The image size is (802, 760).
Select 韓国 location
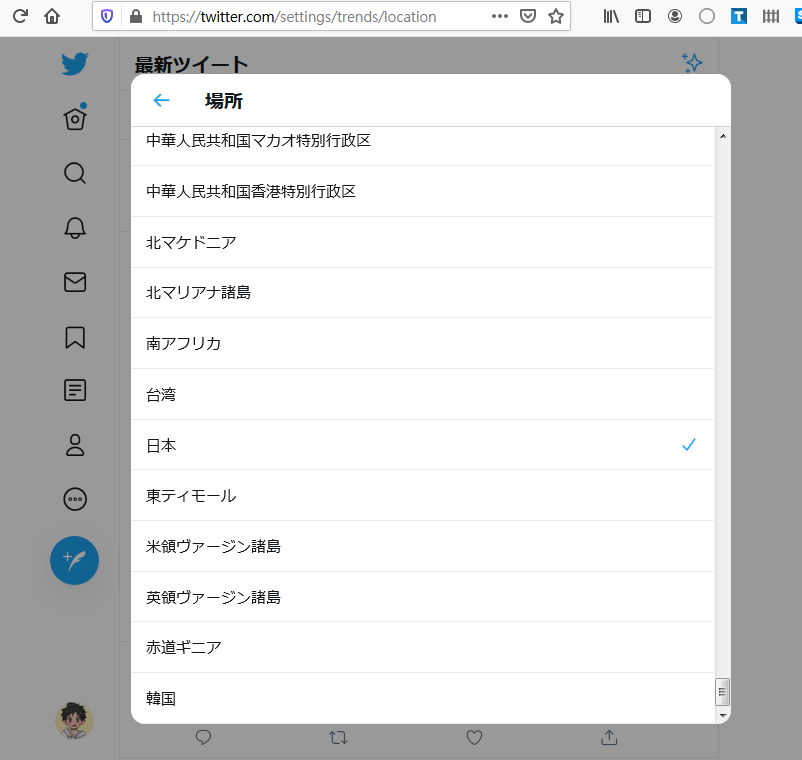(422, 698)
